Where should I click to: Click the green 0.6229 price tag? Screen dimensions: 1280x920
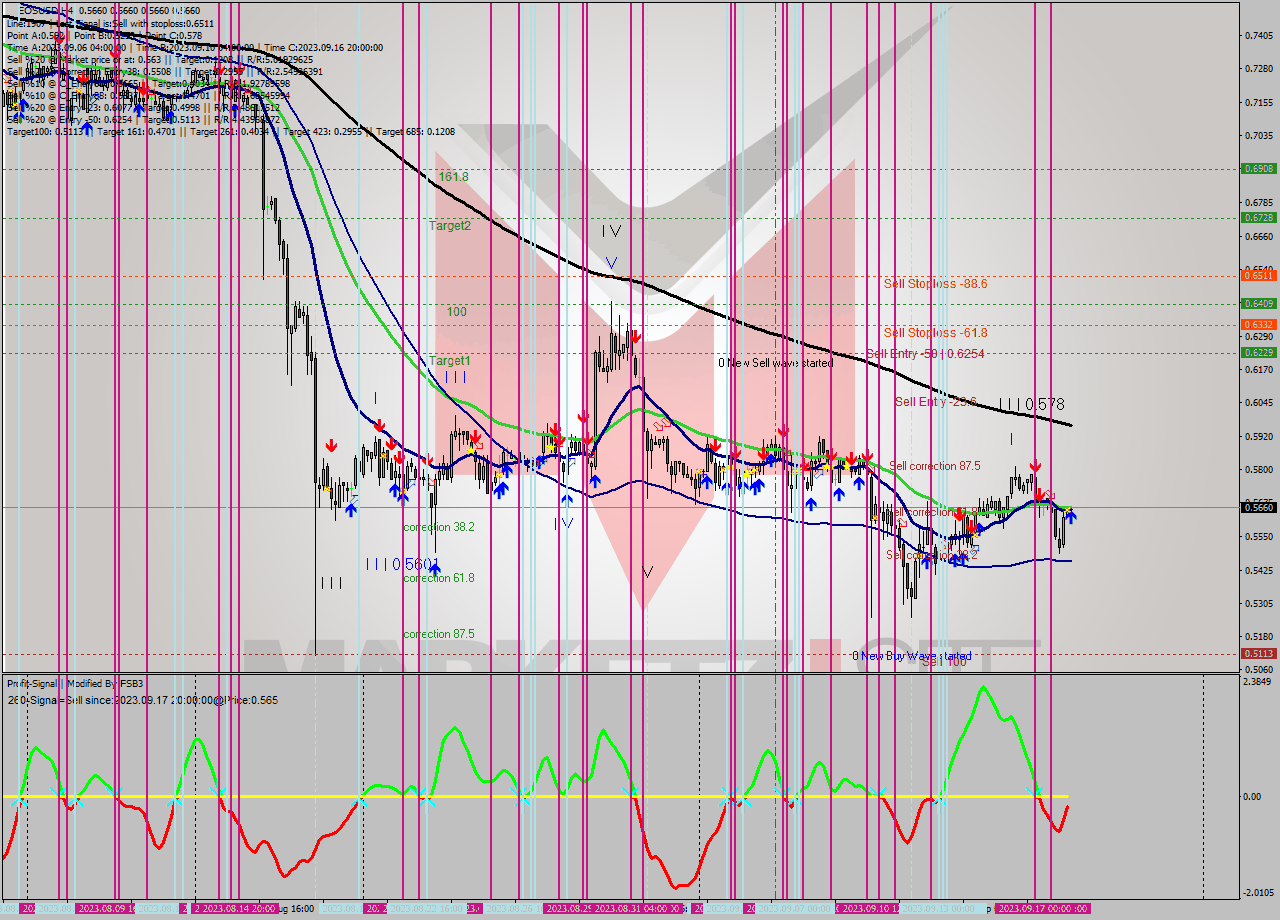click(x=1257, y=352)
